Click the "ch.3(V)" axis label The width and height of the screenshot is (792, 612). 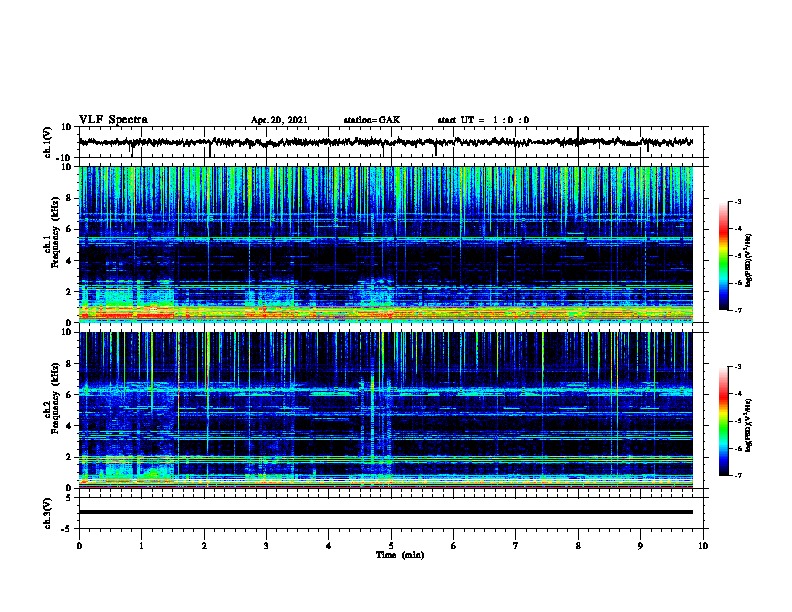coord(48,513)
